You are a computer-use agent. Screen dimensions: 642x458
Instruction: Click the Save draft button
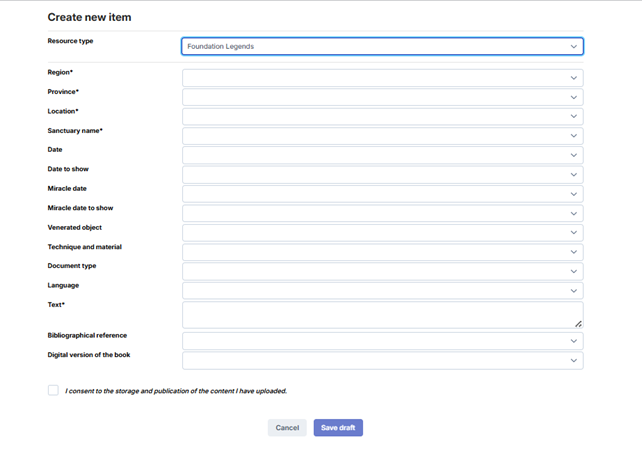(x=338, y=428)
